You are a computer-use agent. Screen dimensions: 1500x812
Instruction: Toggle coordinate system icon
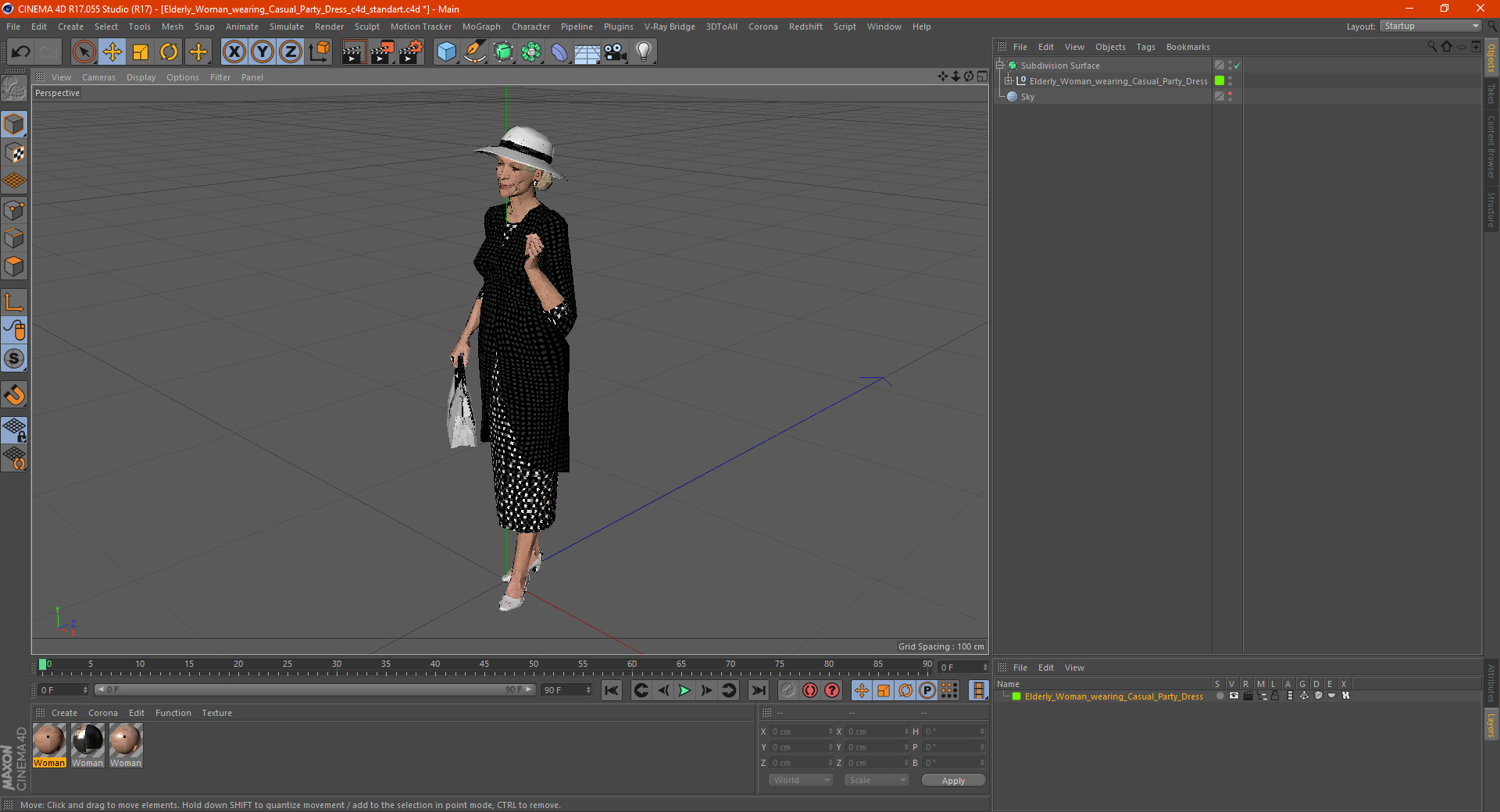point(319,52)
